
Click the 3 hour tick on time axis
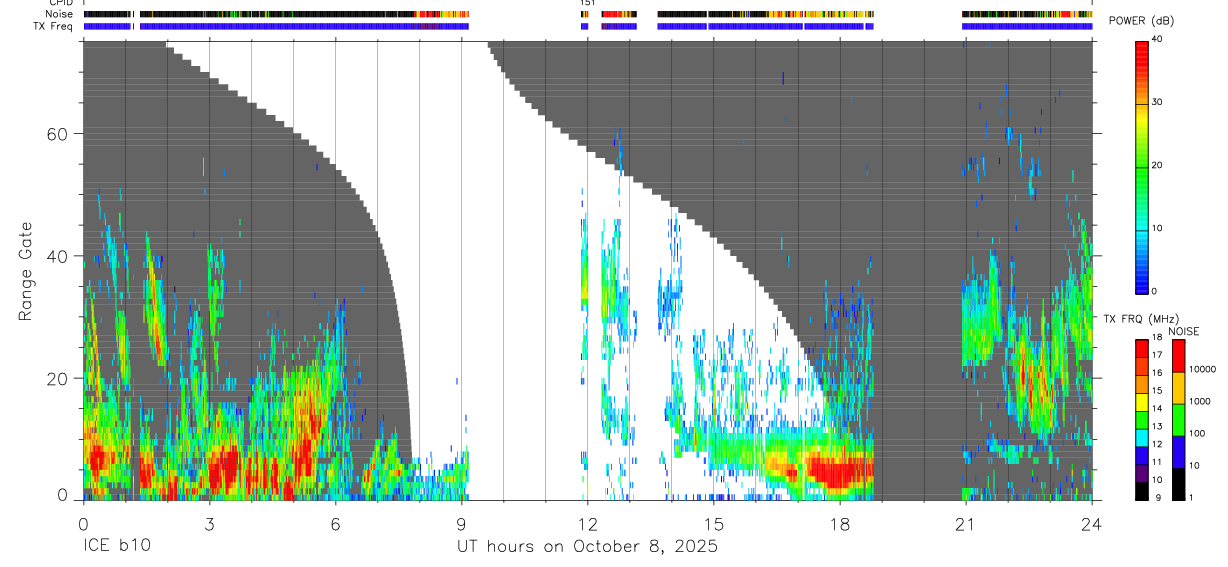[x=209, y=522]
